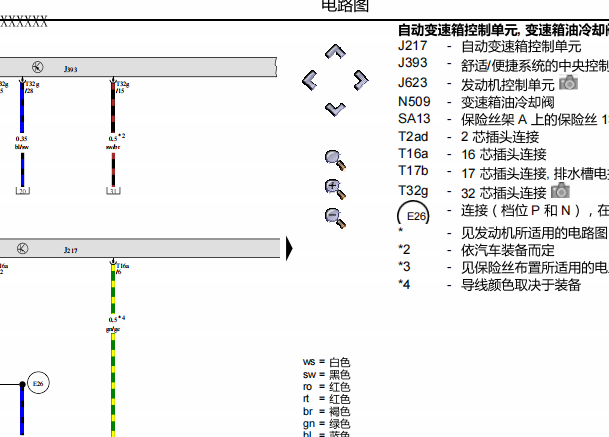Open the camera photo icon beside T32g
This screenshot has width=609, height=437.
click(x=560, y=190)
